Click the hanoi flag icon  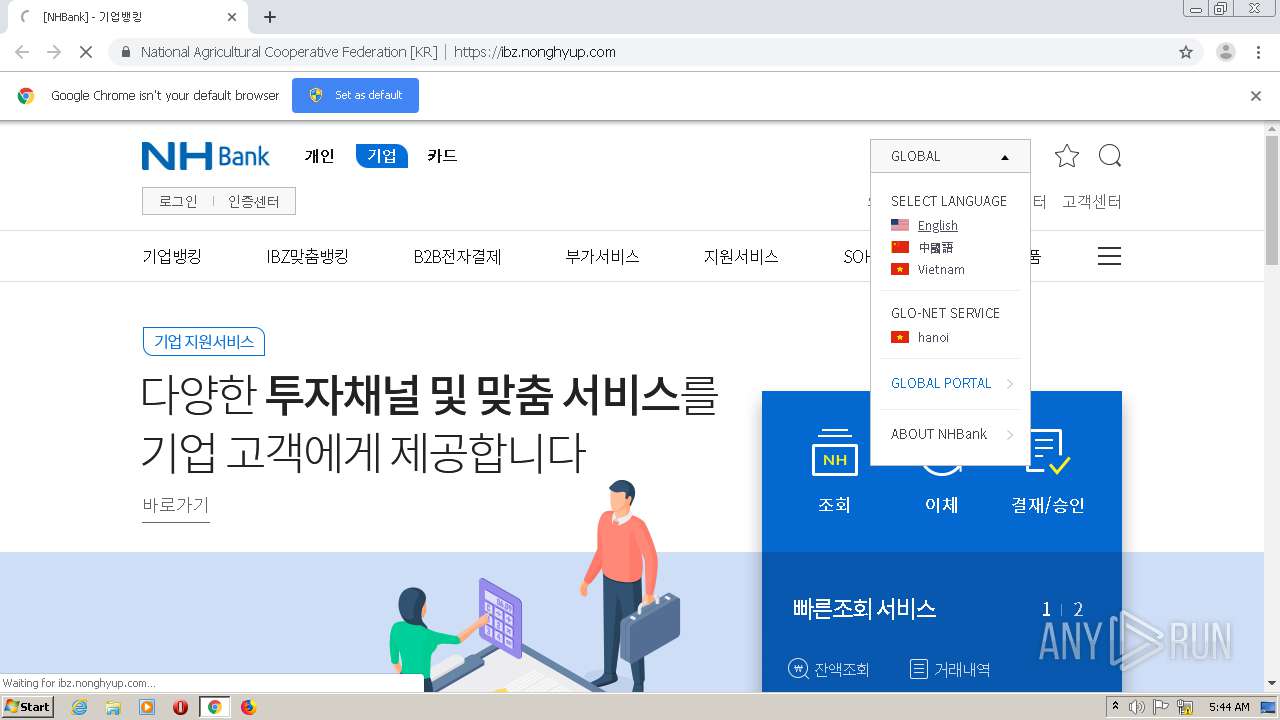coord(900,337)
